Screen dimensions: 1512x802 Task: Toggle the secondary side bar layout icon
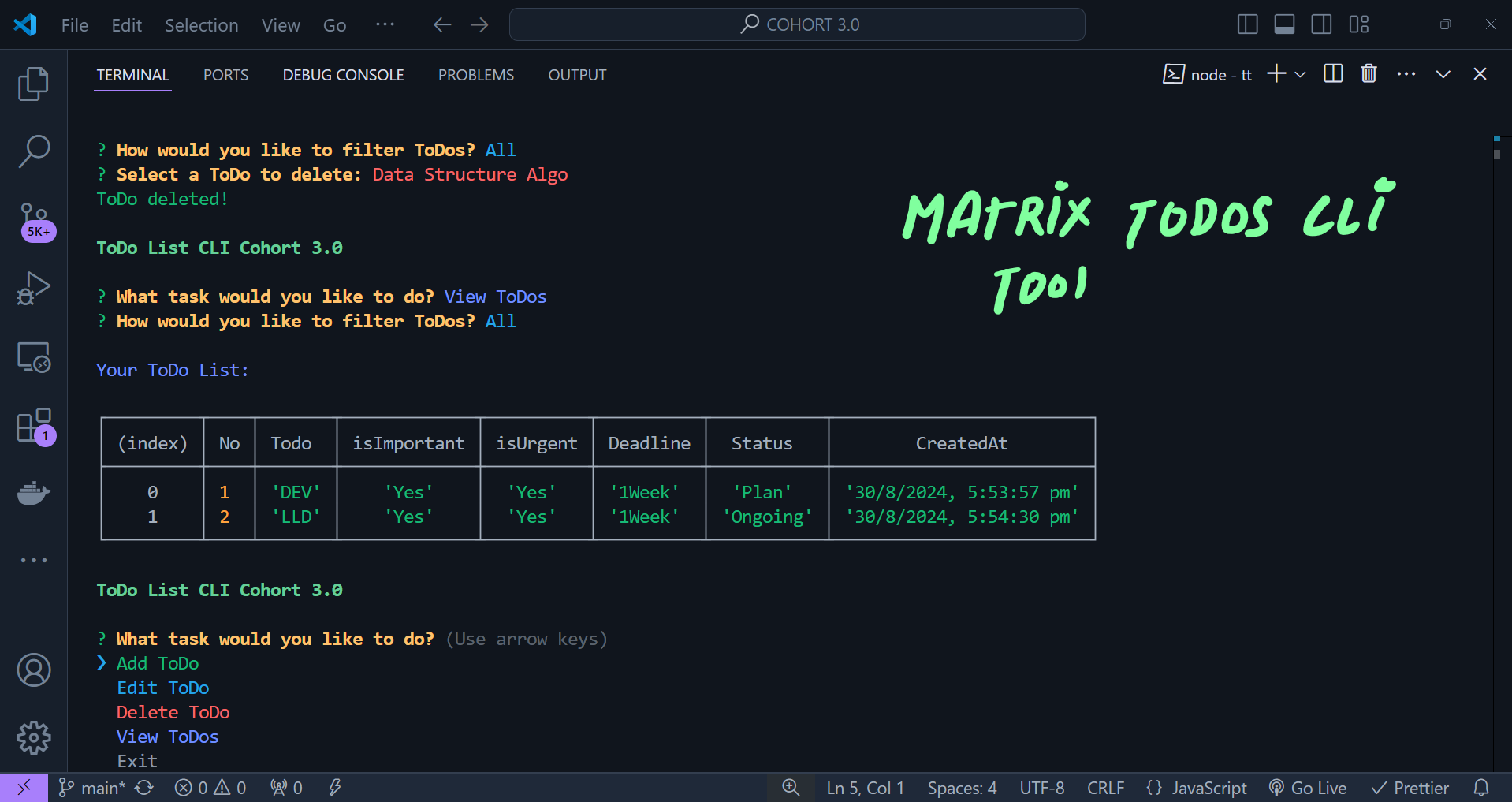(x=1321, y=24)
